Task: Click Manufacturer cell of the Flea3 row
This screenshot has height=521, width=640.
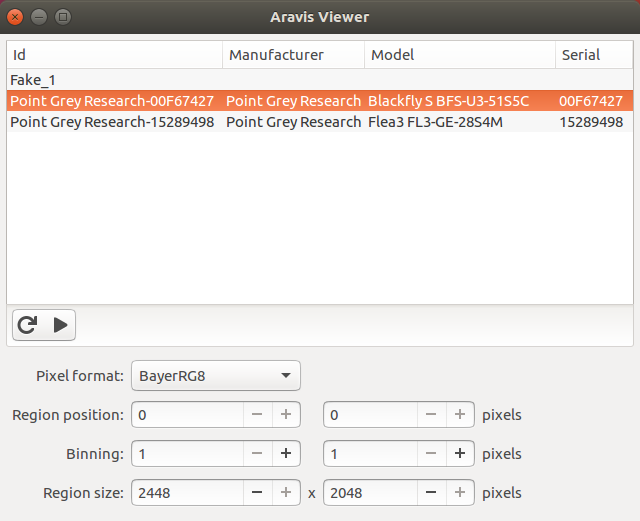Action: (293, 122)
